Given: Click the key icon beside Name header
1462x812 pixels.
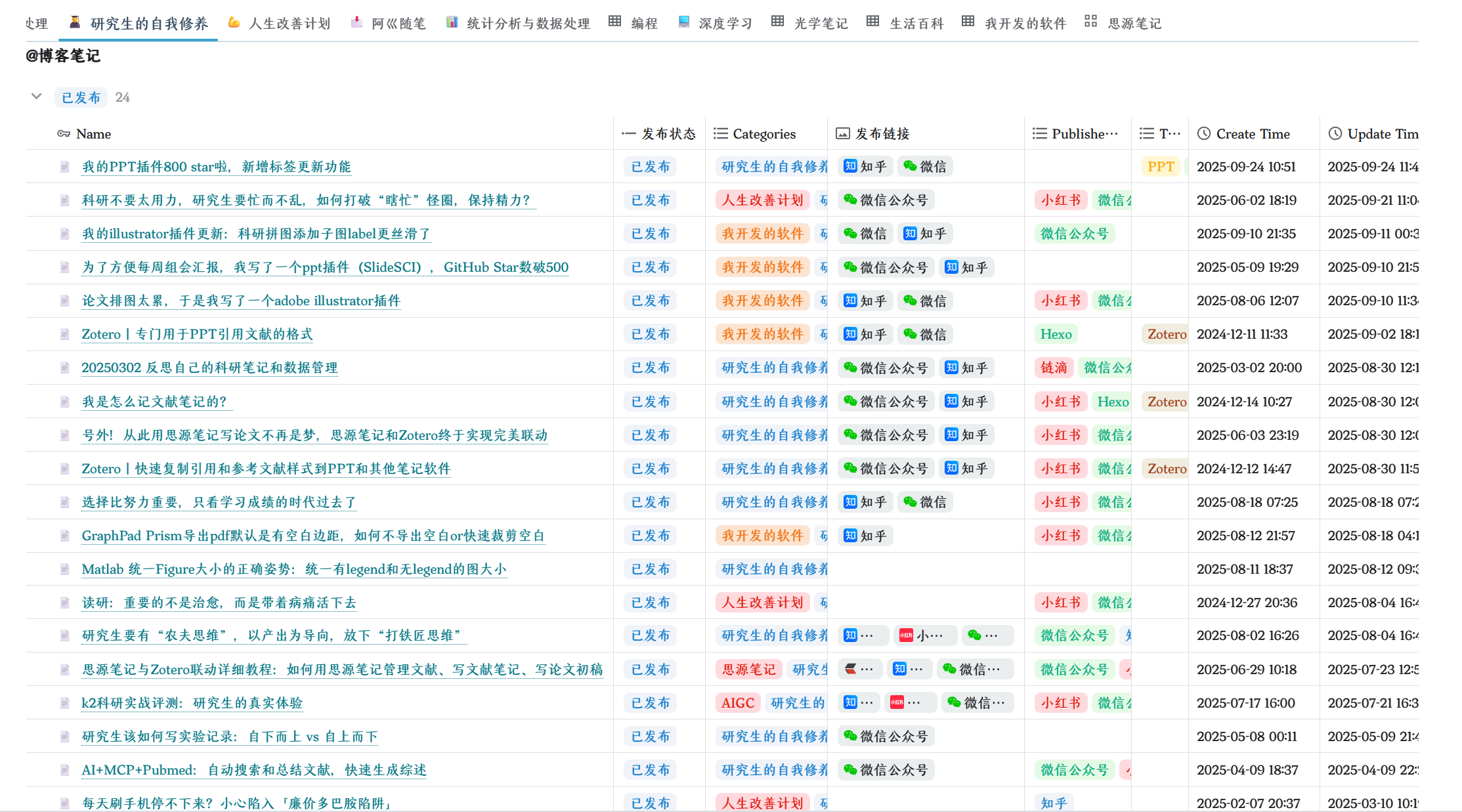Looking at the screenshot, I should [63, 134].
